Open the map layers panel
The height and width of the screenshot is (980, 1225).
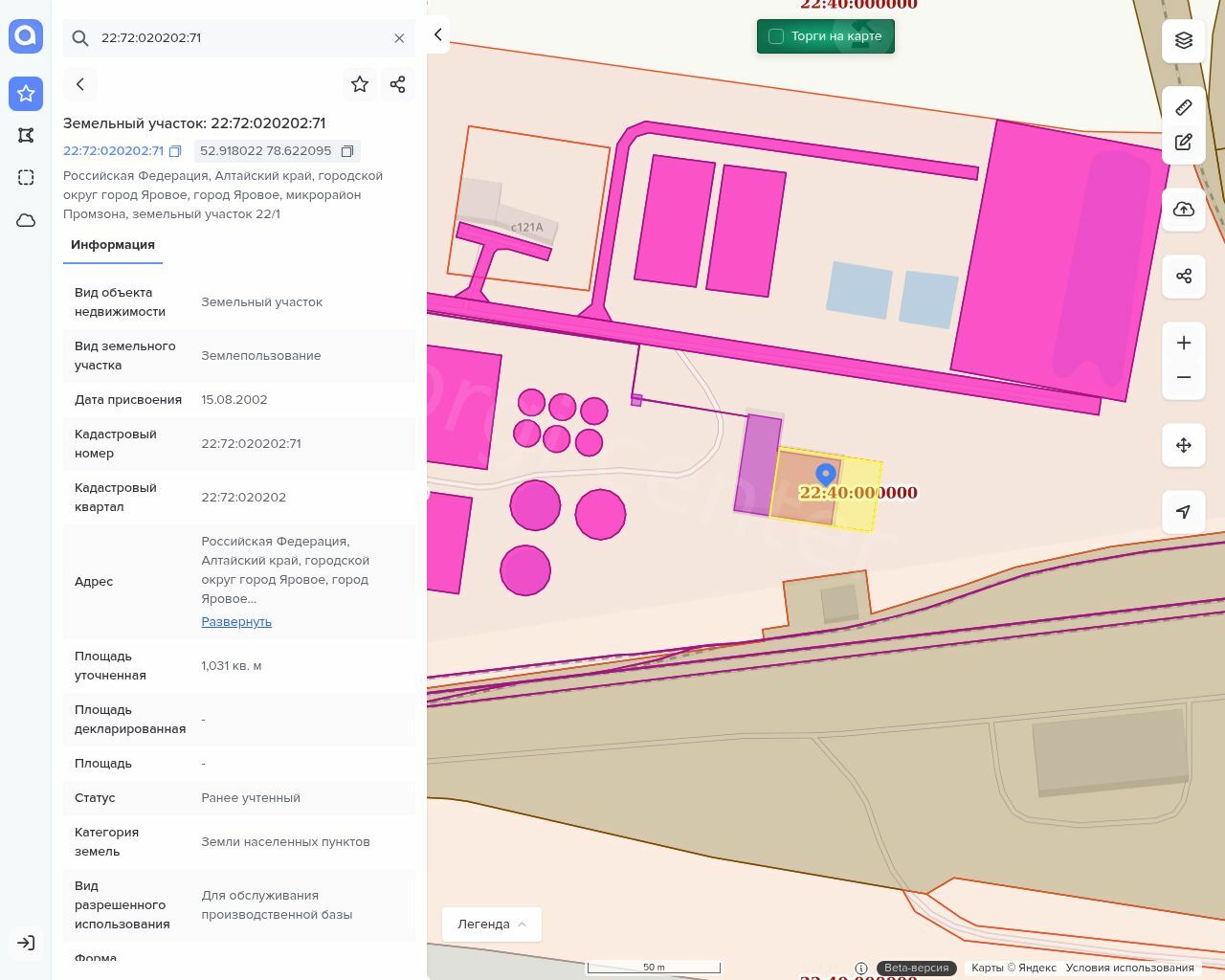(1184, 40)
